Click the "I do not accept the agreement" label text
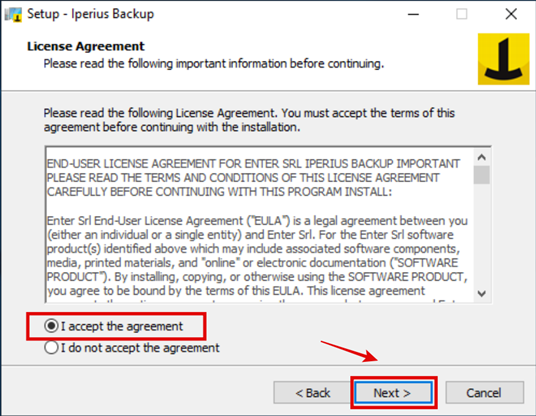Screen dimensions: 536x416 click(140, 348)
